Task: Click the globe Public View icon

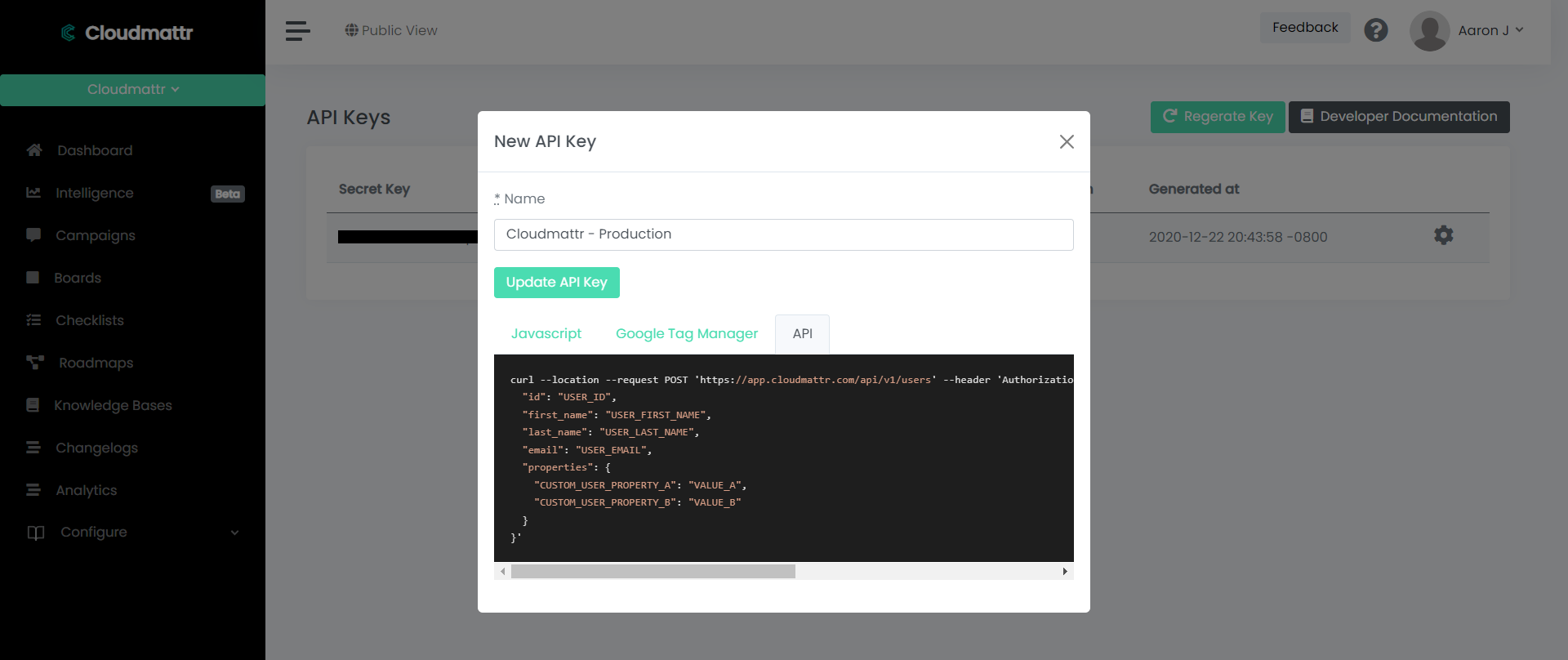Action: click(x=351, y=30)
